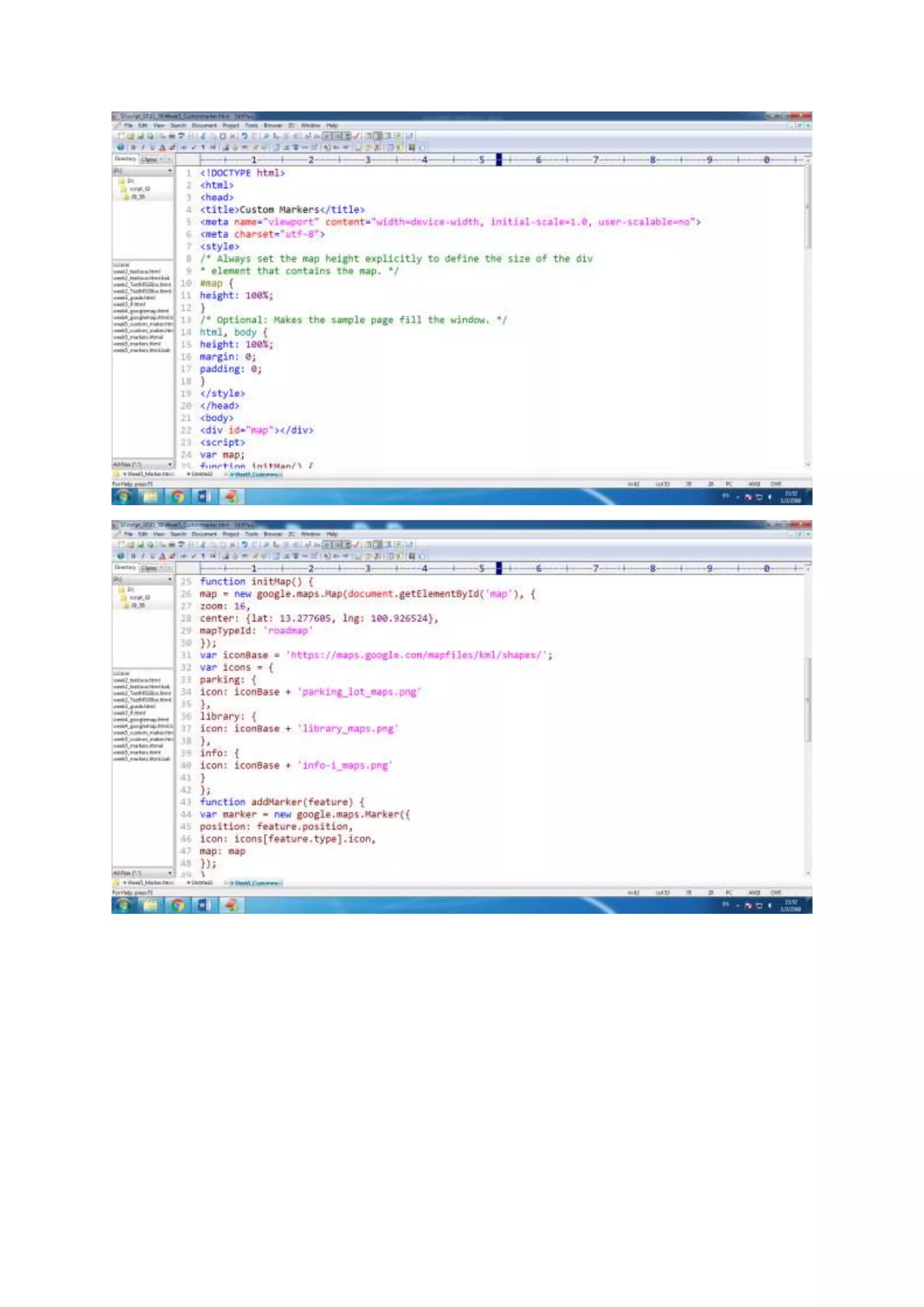924x1307 pixels.
Task: Open Document menu in DOCTYPE code window
Action: [203, 125]
